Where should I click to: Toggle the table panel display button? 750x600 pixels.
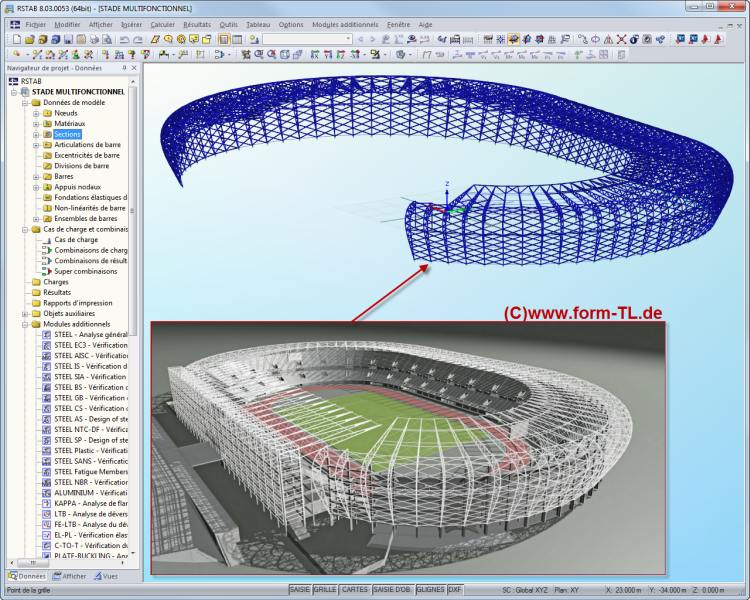237,39
